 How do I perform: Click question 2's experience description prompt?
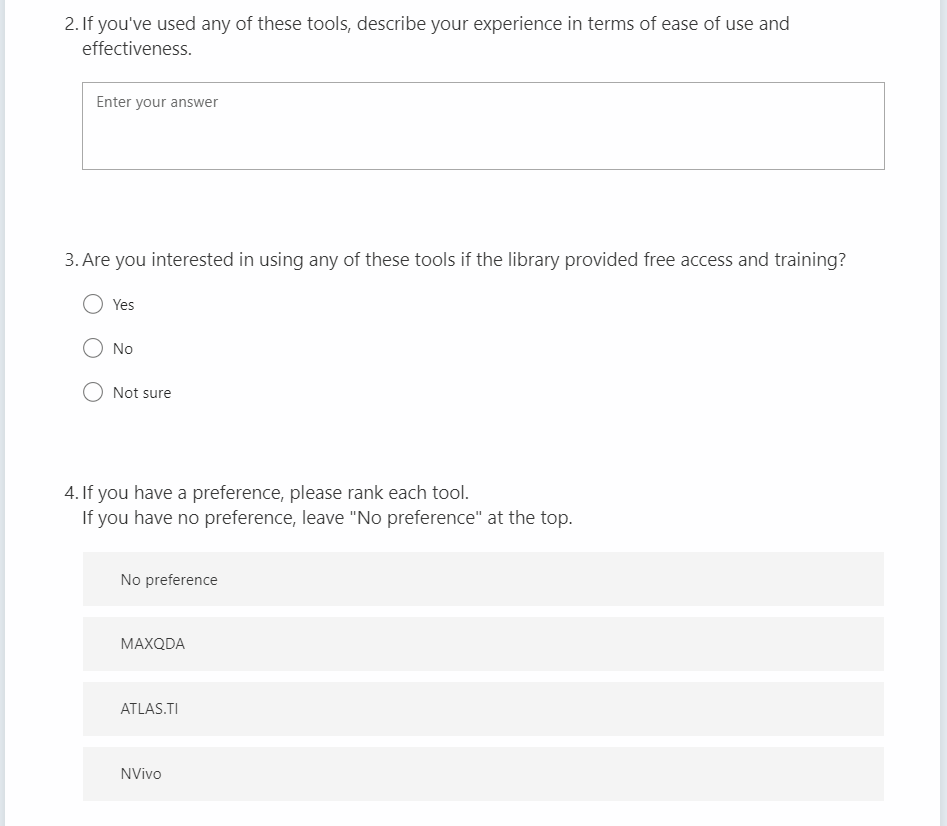(435, 24)
